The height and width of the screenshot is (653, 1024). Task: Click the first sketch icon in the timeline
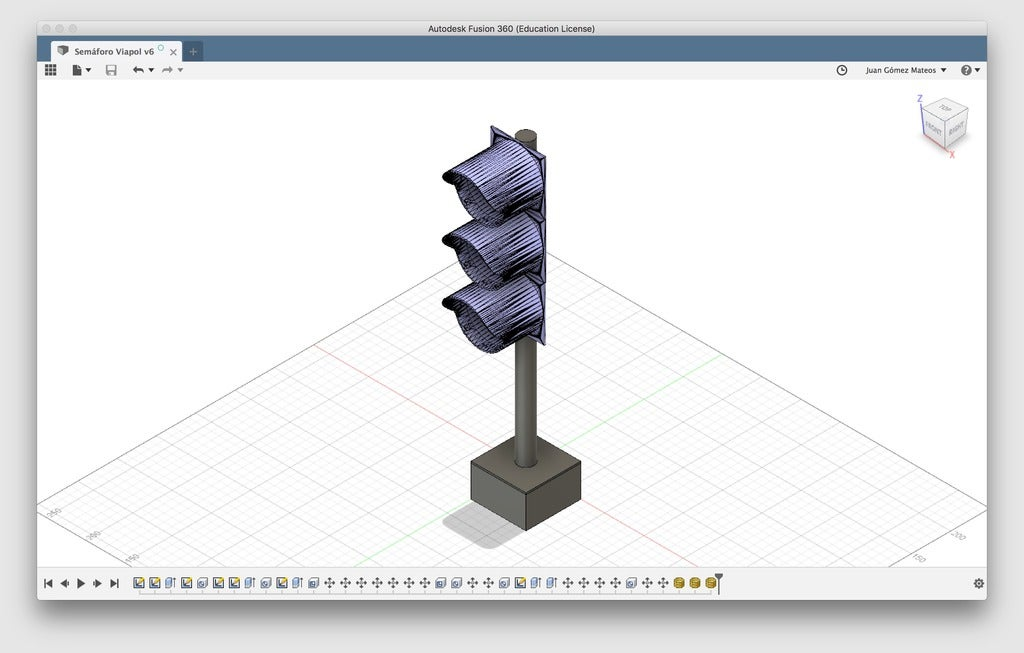[140, 582]
